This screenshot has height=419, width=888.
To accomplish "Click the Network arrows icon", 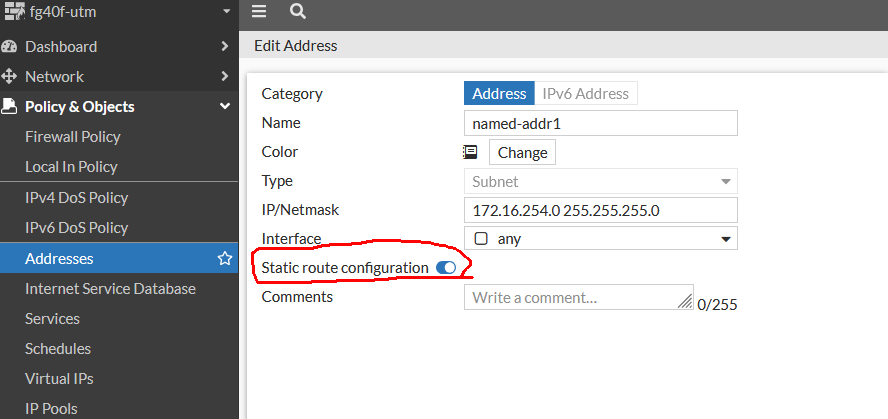I will [10, 77].
